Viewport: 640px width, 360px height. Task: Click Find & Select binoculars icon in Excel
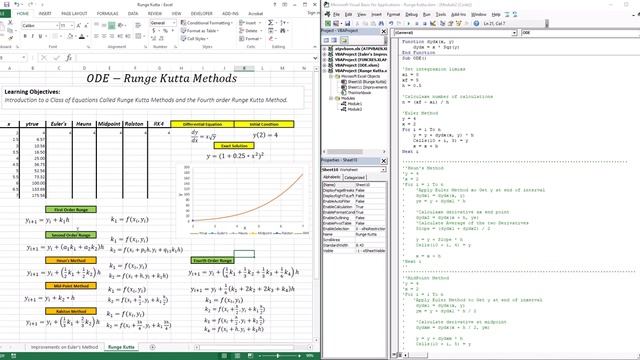(283, 31)
